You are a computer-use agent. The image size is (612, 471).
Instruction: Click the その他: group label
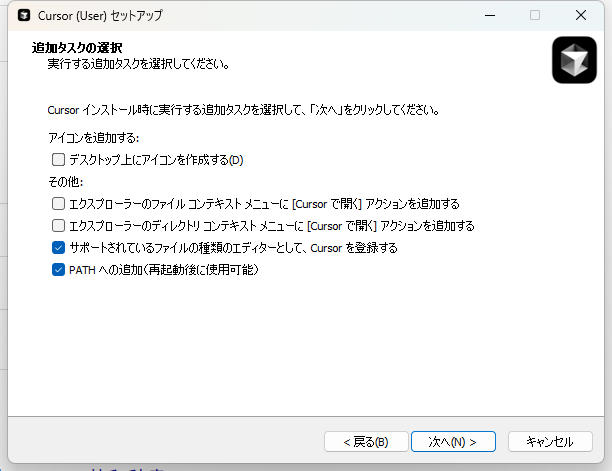tap(66, 181)
